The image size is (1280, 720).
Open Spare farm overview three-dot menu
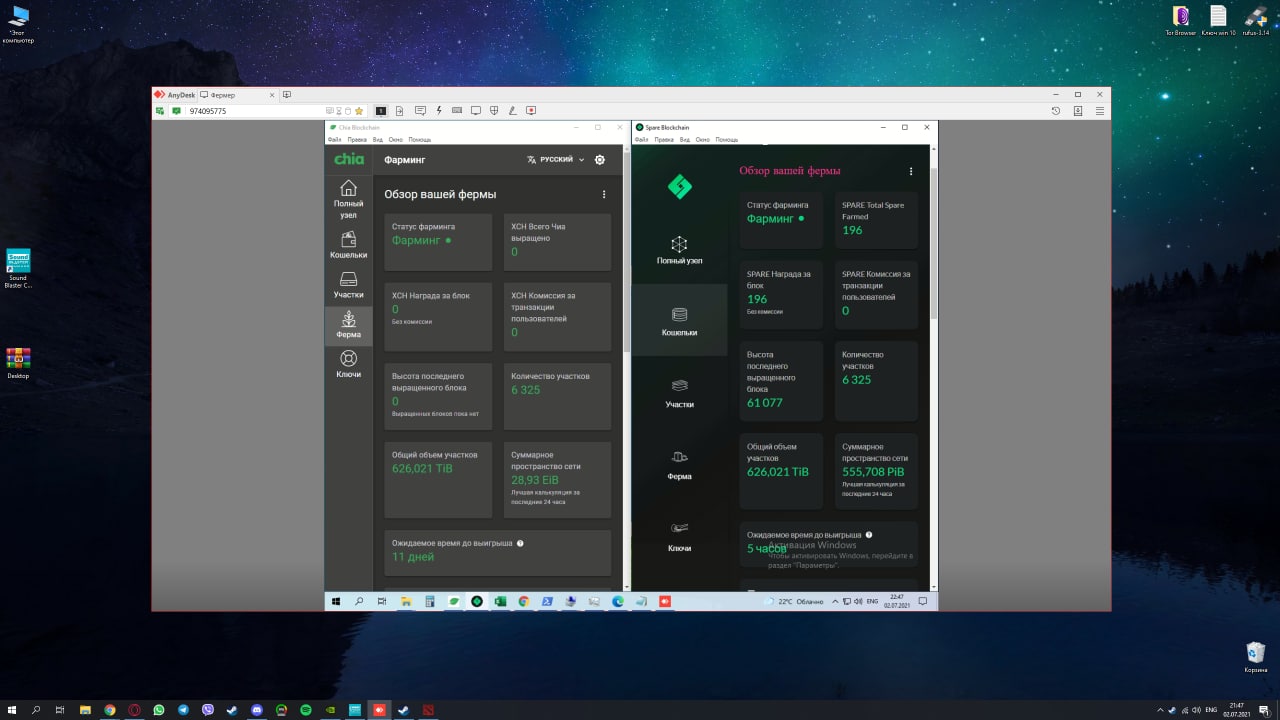pyautogui.click(x=910, y=171)
